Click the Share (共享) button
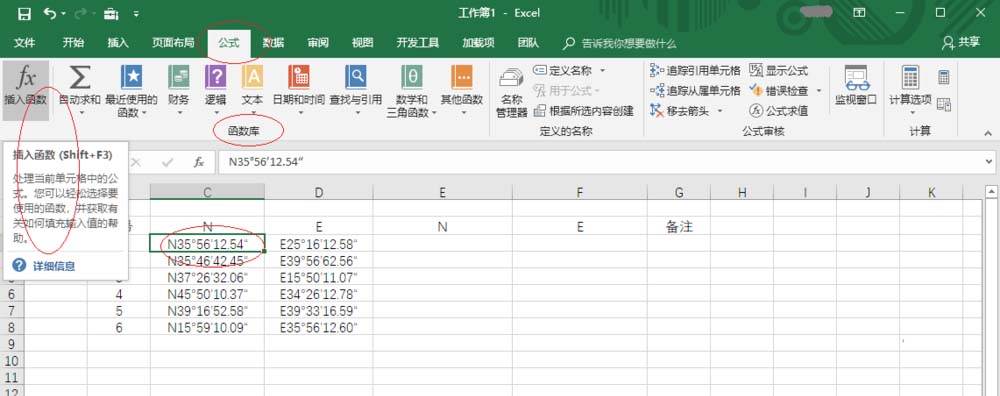This screenshot has width=1000, height=396. click(962, 42)
